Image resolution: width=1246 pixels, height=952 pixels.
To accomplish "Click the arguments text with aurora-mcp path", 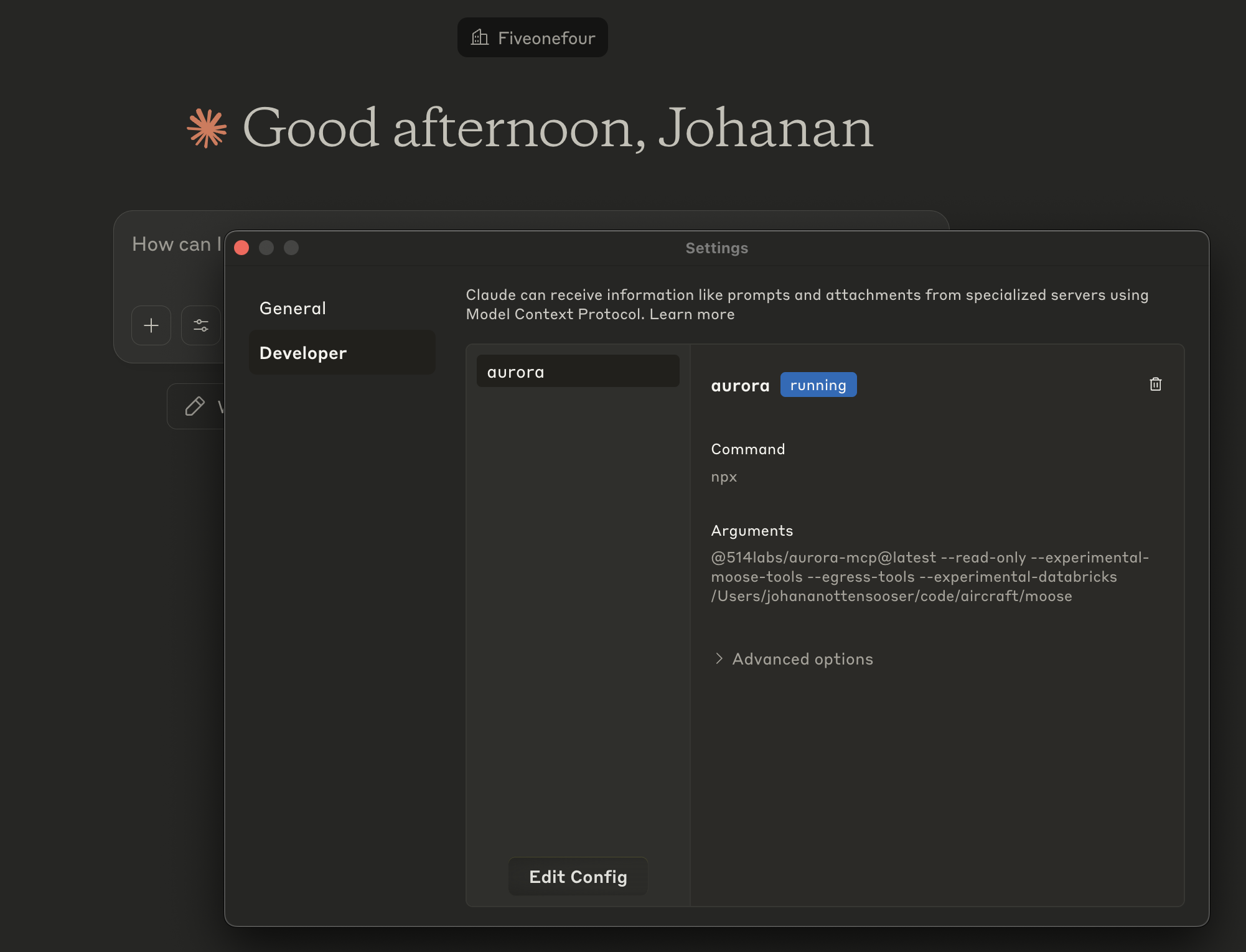I will pyautogui.click(x=930, y=577).
